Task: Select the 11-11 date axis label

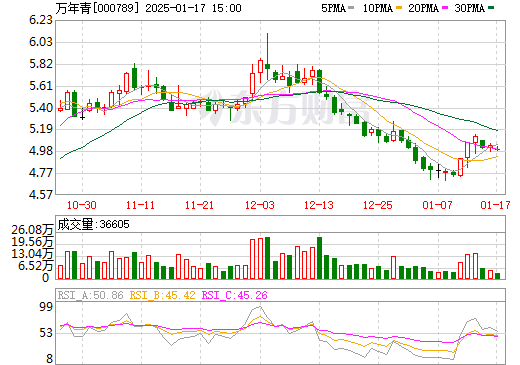Action: (x=141, y=205)
